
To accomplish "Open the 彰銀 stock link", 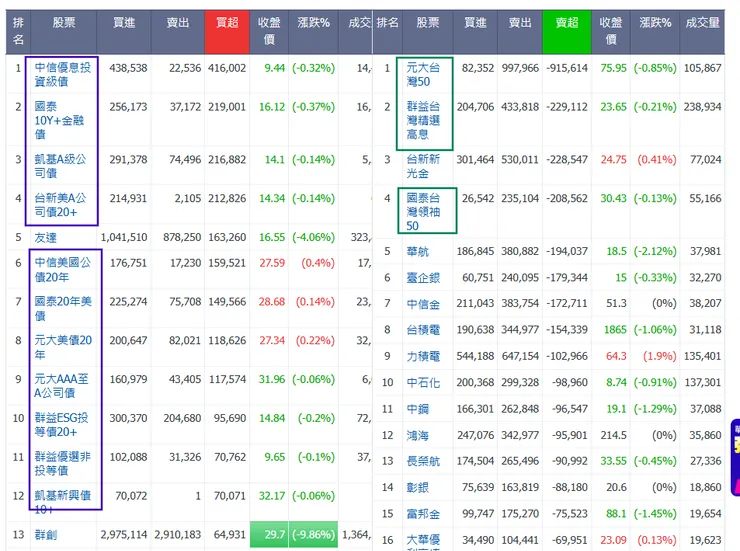I will pyautogui.click(x=418, y=487).
